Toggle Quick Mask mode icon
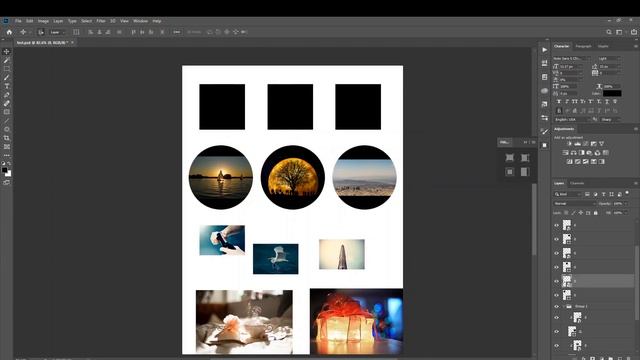This screenshot has width=640, height=360. 7,182
